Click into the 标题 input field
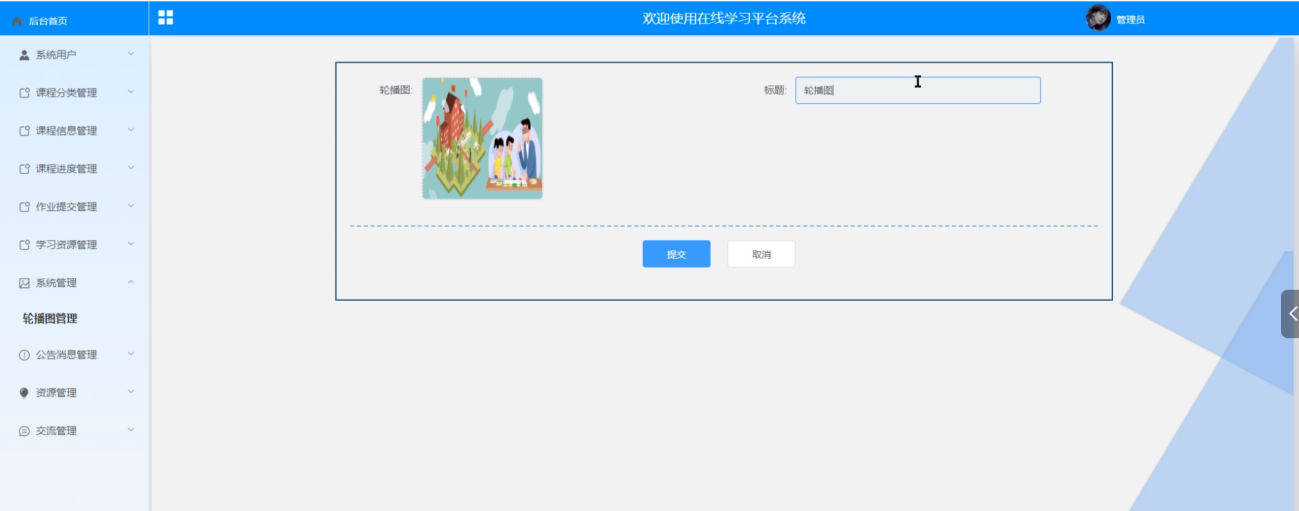1299x511 pixels. coord(918,90)
